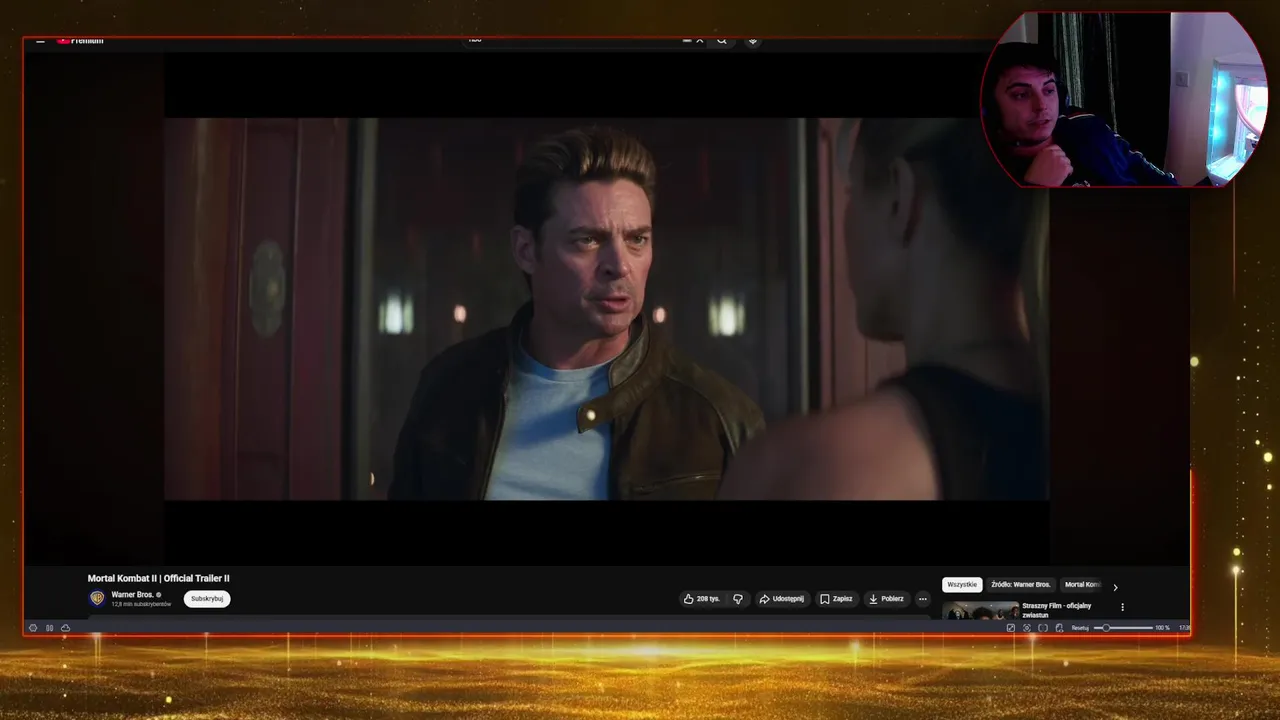Open the Straszny Film video thumbnail
This screenshot has height=720, width=1280.
pos(981,610)
